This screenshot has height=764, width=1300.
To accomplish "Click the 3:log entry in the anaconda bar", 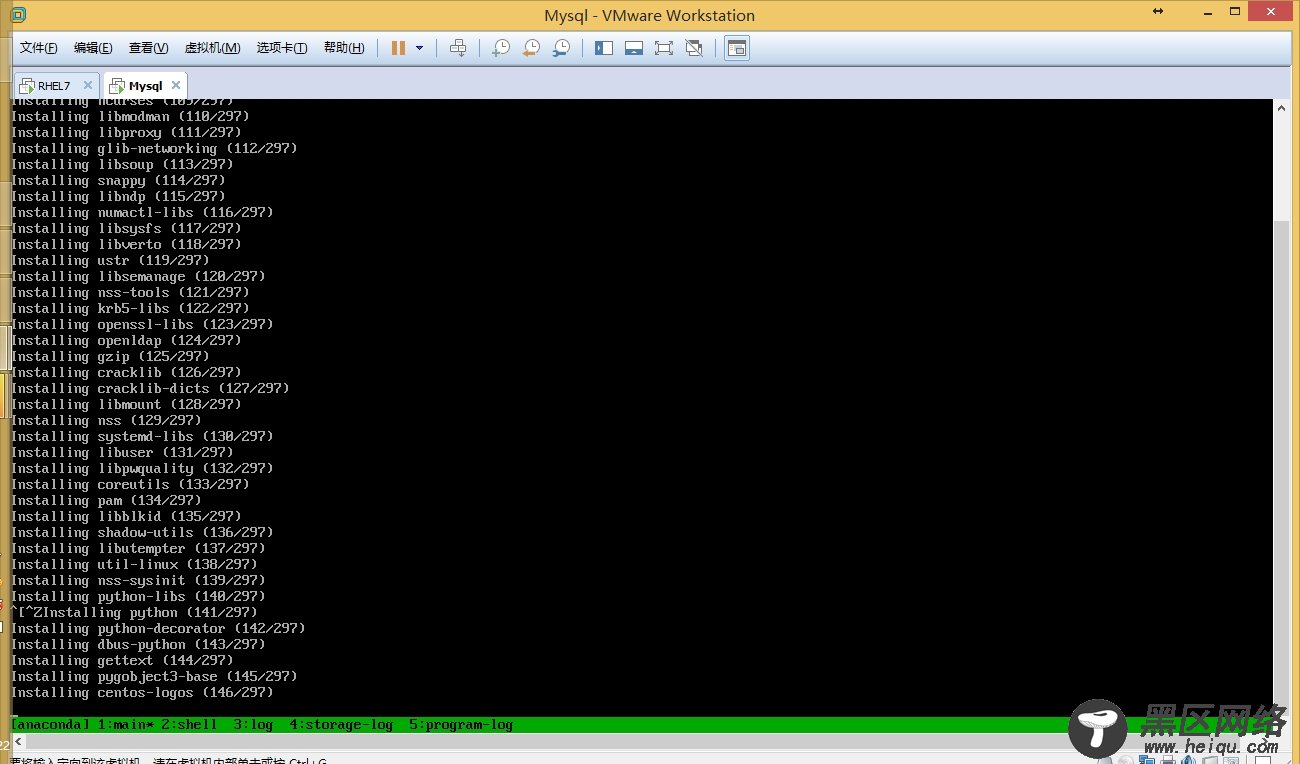I will click(253, 724).
